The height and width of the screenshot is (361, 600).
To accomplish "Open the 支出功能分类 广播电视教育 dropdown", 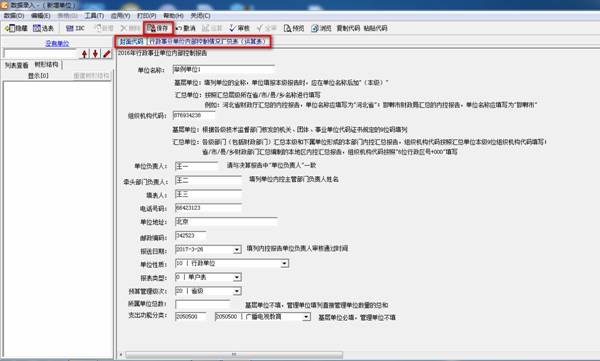I will [306, 317].
